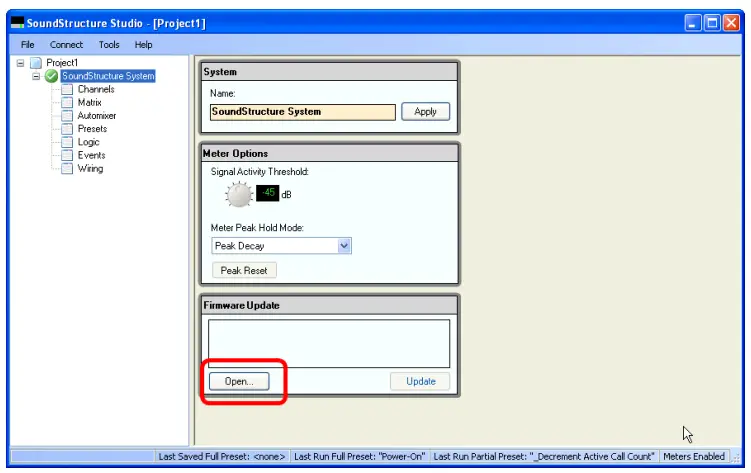Open the Tools menu
Screen dimensions: 751x473
coord(109,45)
